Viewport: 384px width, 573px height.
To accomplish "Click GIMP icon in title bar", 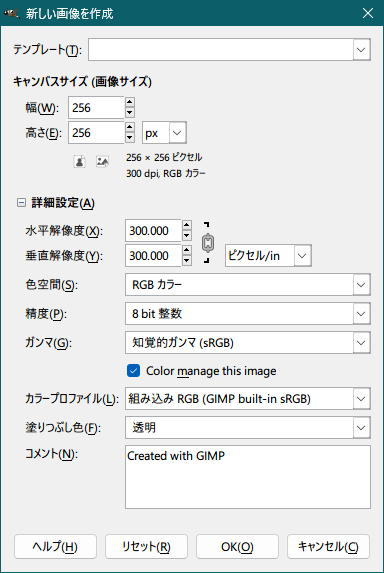I will (x=11, y=13).
